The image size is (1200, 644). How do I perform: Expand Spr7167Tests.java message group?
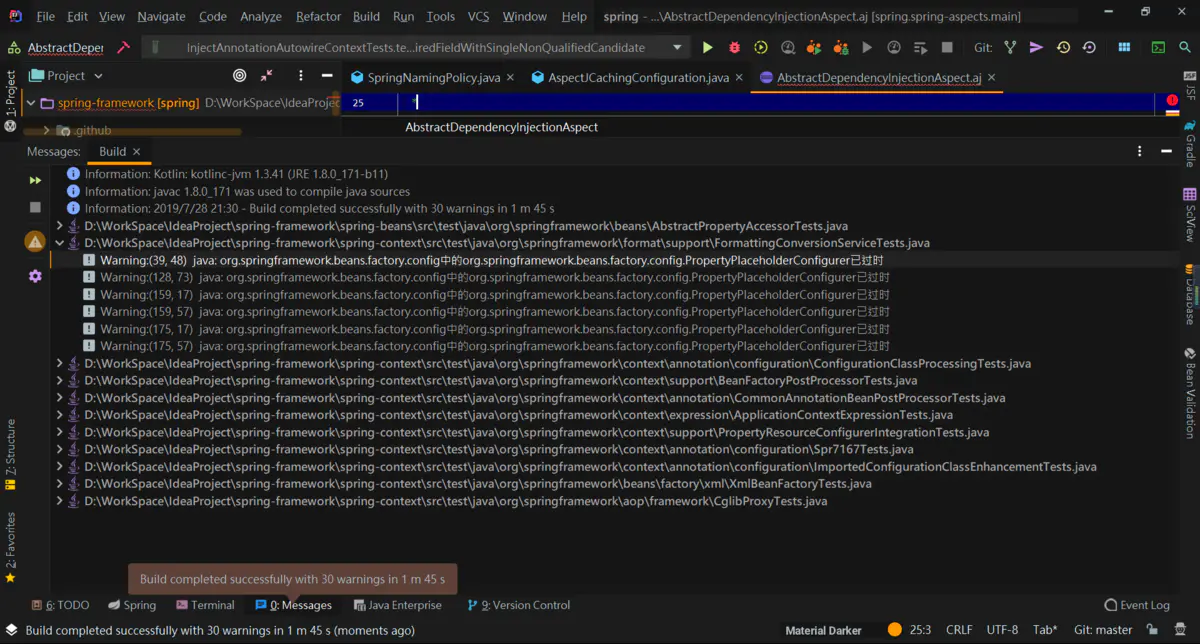click(x=59, y=450)
